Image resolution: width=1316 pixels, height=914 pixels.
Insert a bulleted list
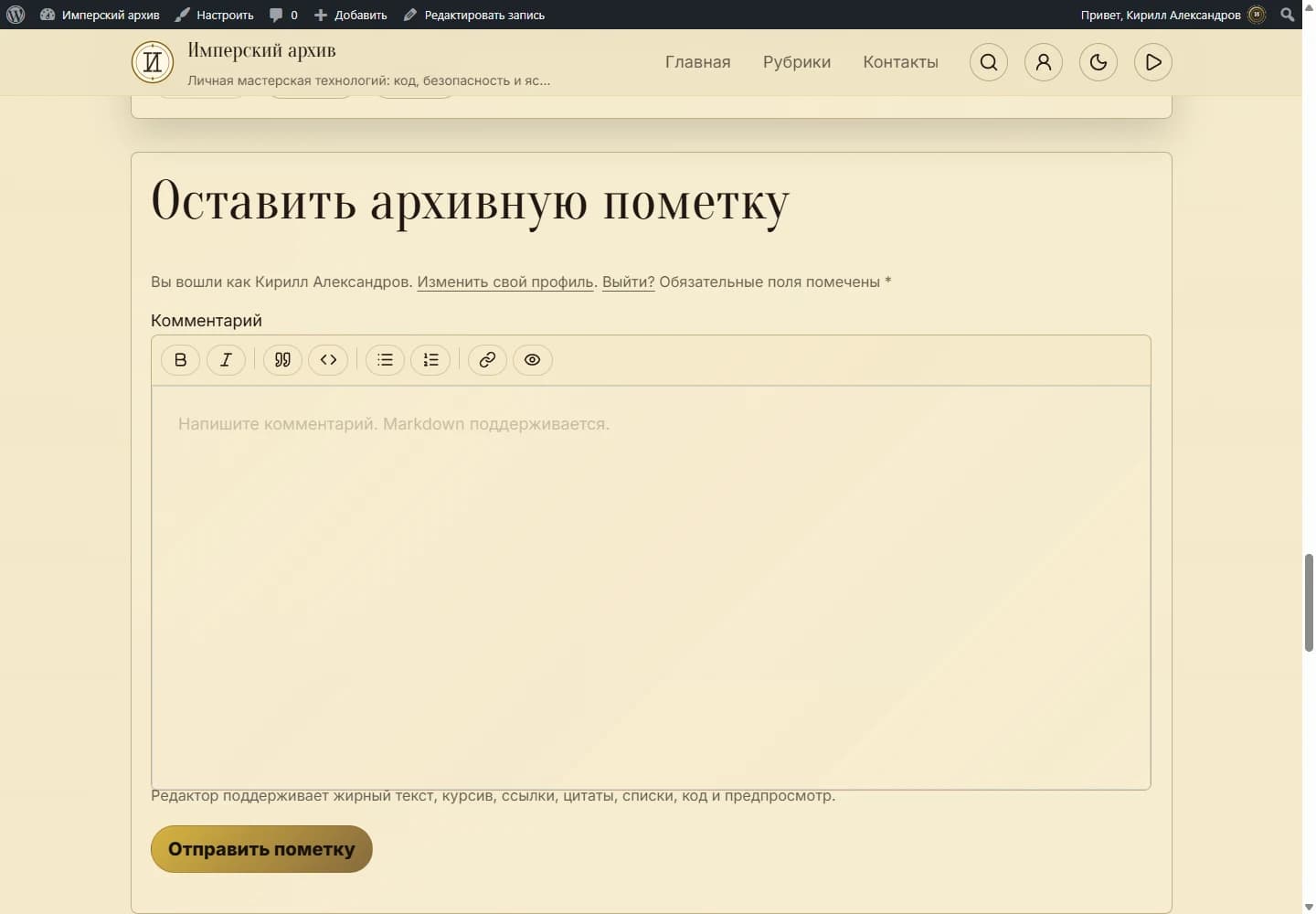pyautogui.click(x=385, y=360)
